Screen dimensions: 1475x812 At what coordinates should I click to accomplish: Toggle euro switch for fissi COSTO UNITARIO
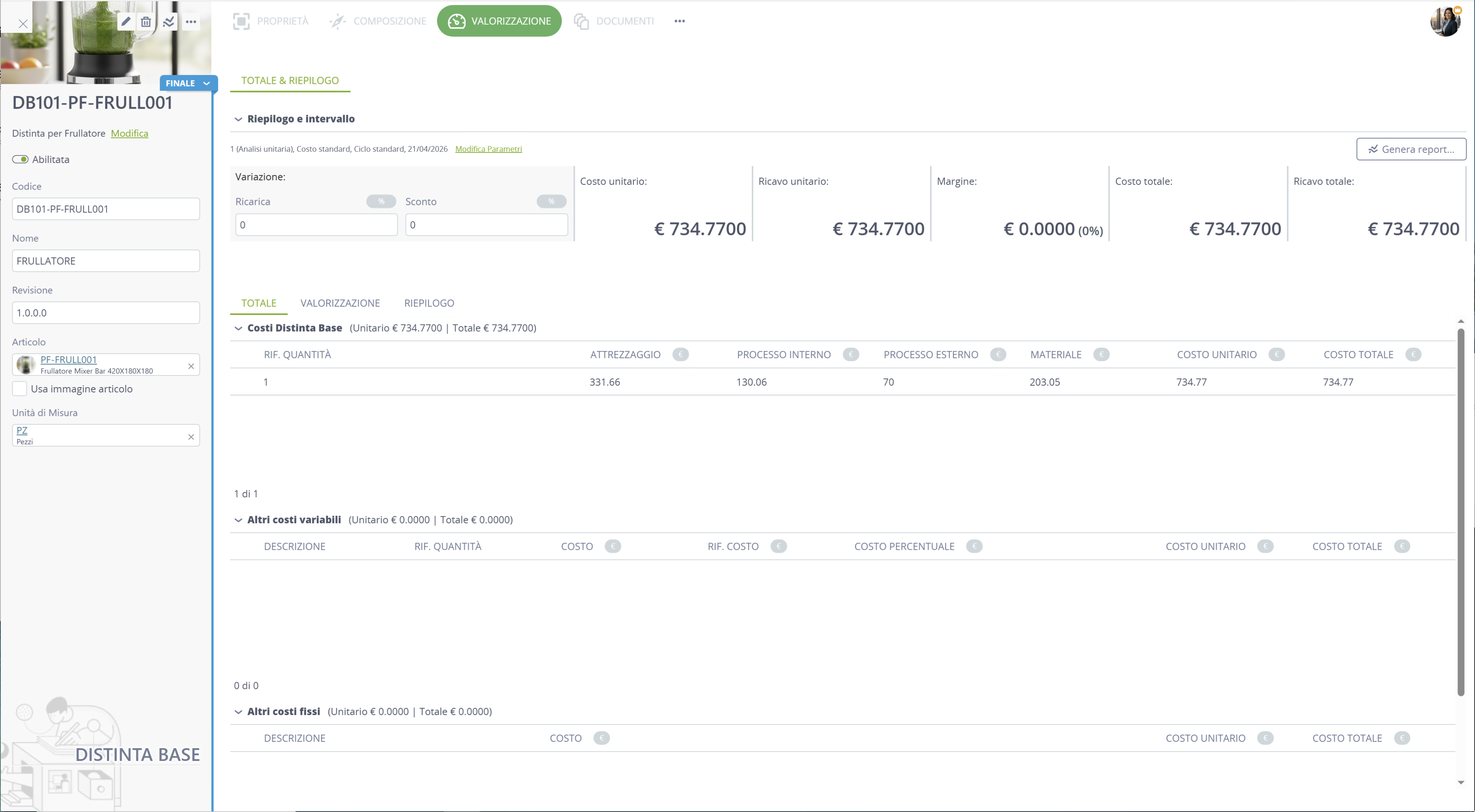(x=1266, y=738)
